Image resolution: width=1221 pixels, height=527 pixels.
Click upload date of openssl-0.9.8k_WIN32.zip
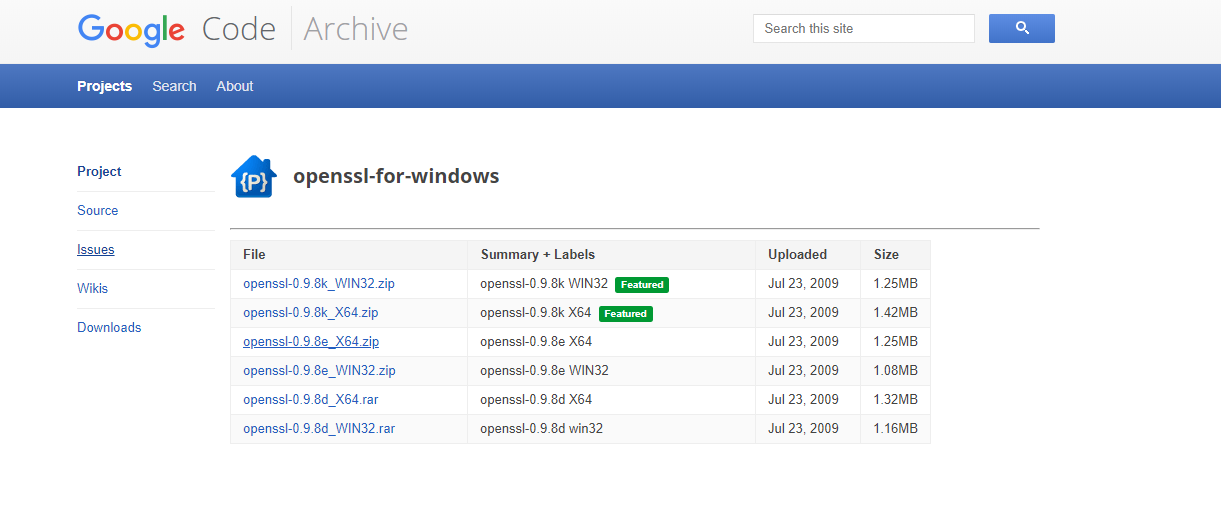[x=804, y=284]
